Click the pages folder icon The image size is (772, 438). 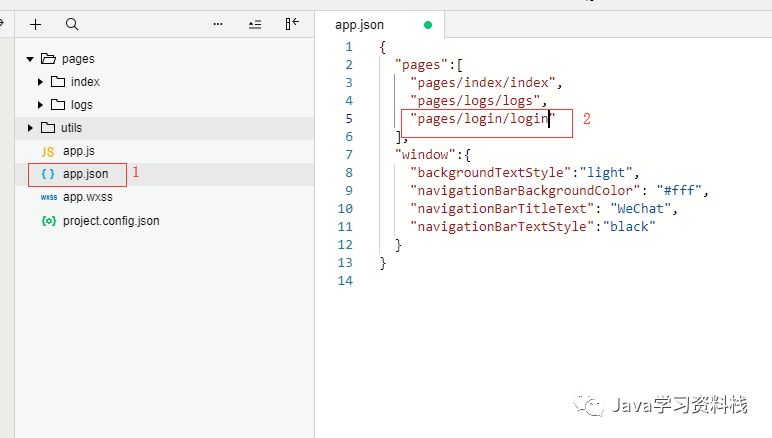pyautogui.click(x=48, y=59)
